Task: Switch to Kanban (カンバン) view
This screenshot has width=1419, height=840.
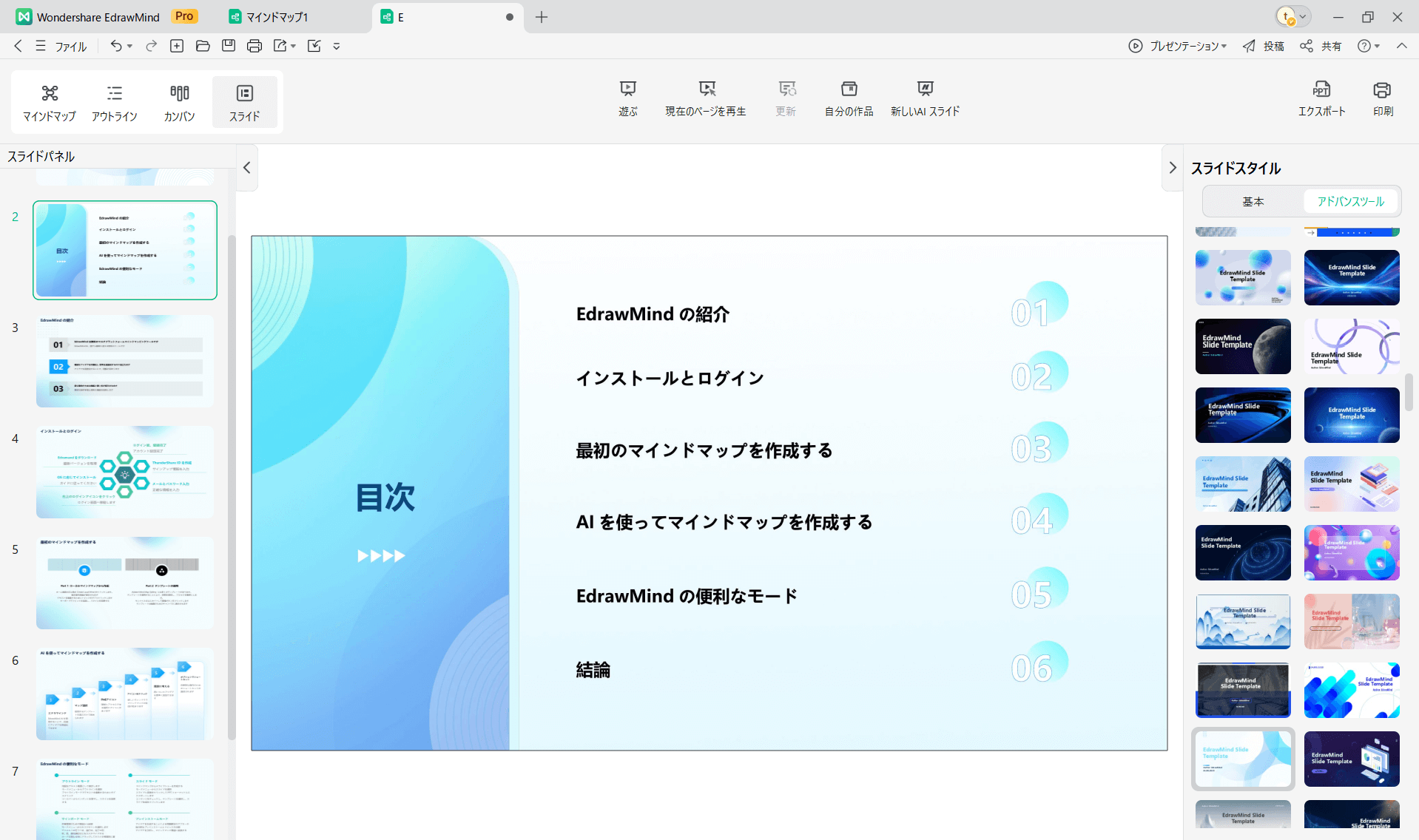Action: (179, 102)
